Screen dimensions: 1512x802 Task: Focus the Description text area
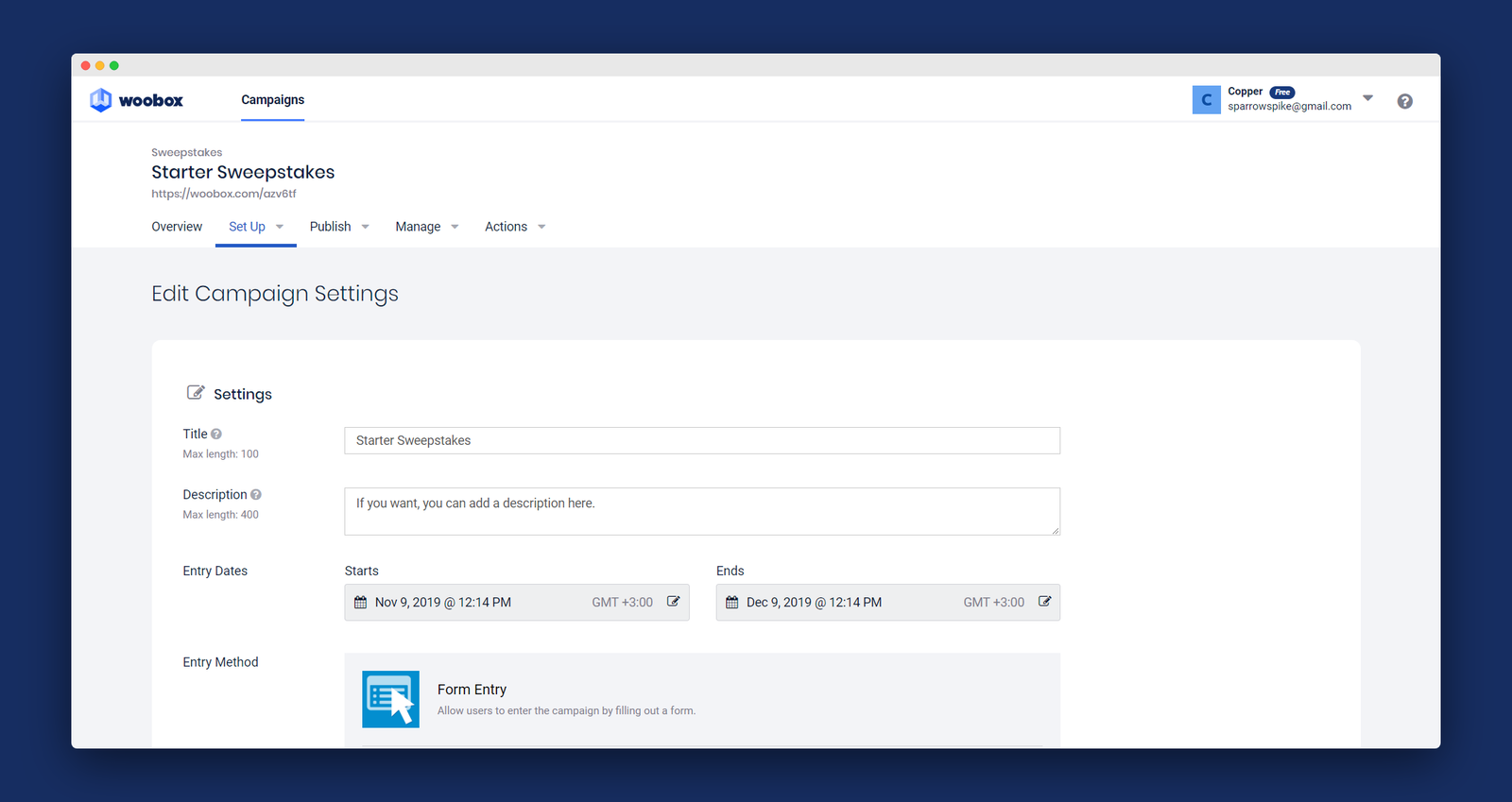702,511
